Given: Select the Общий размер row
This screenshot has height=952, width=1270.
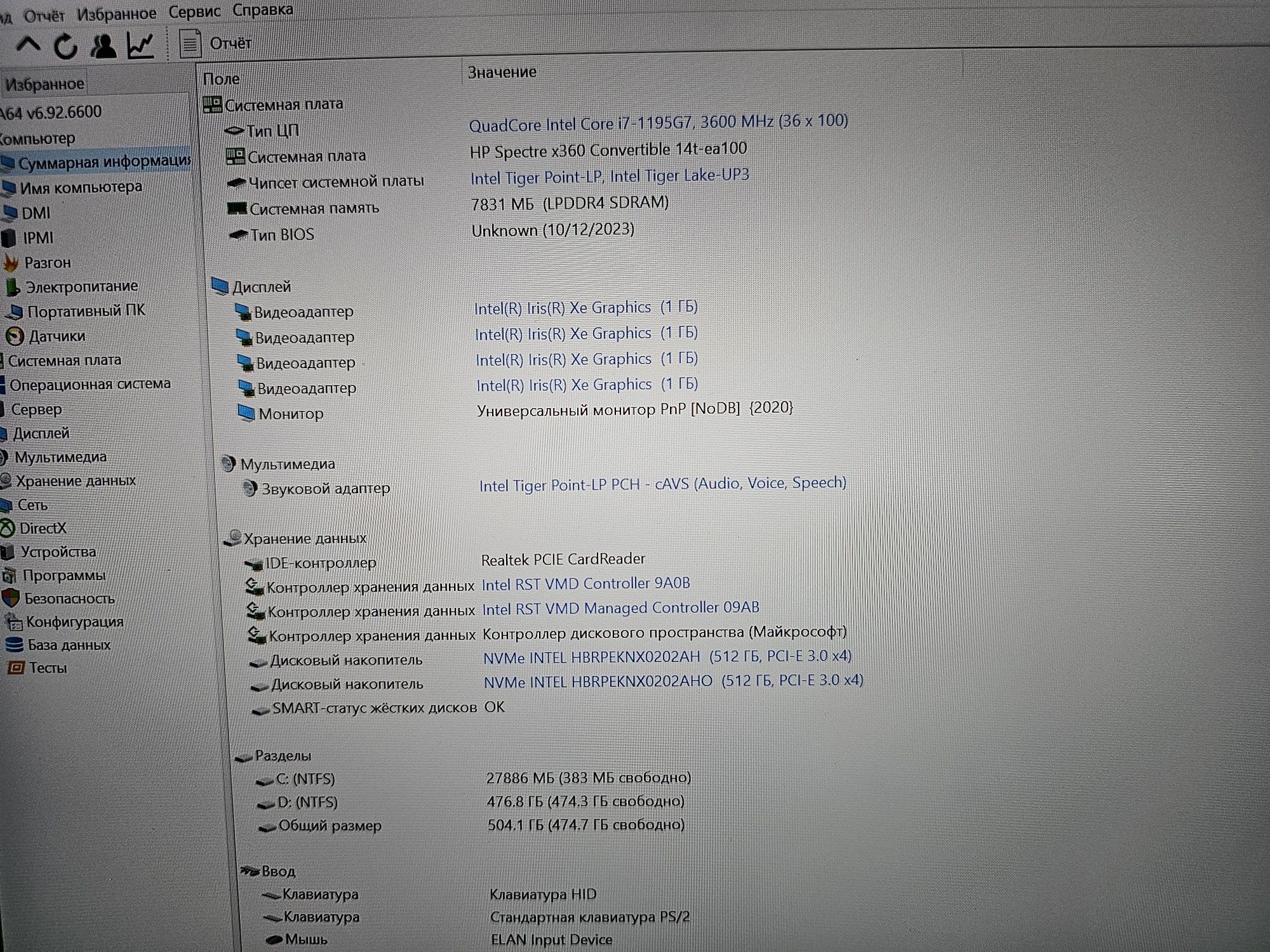Looking at the screenshot, I should (471, 826).
